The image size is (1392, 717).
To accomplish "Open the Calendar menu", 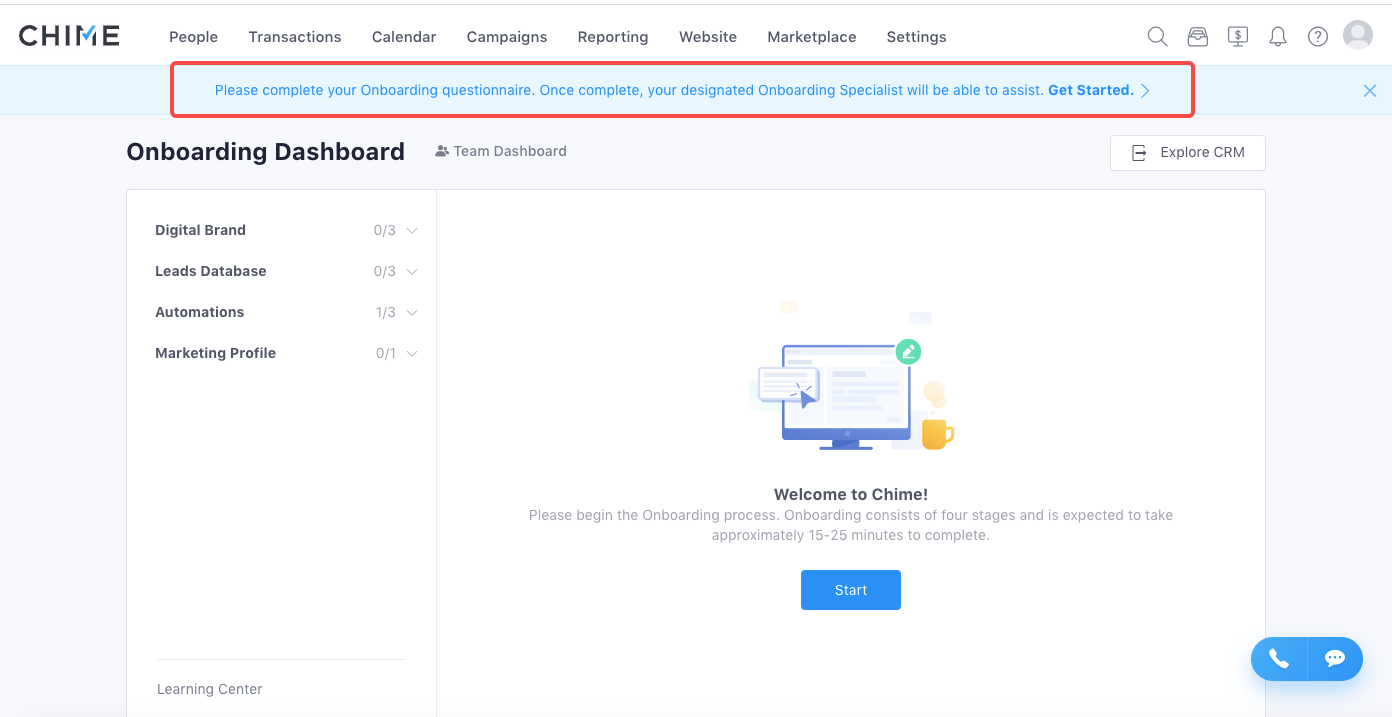I will pos(404,37).
